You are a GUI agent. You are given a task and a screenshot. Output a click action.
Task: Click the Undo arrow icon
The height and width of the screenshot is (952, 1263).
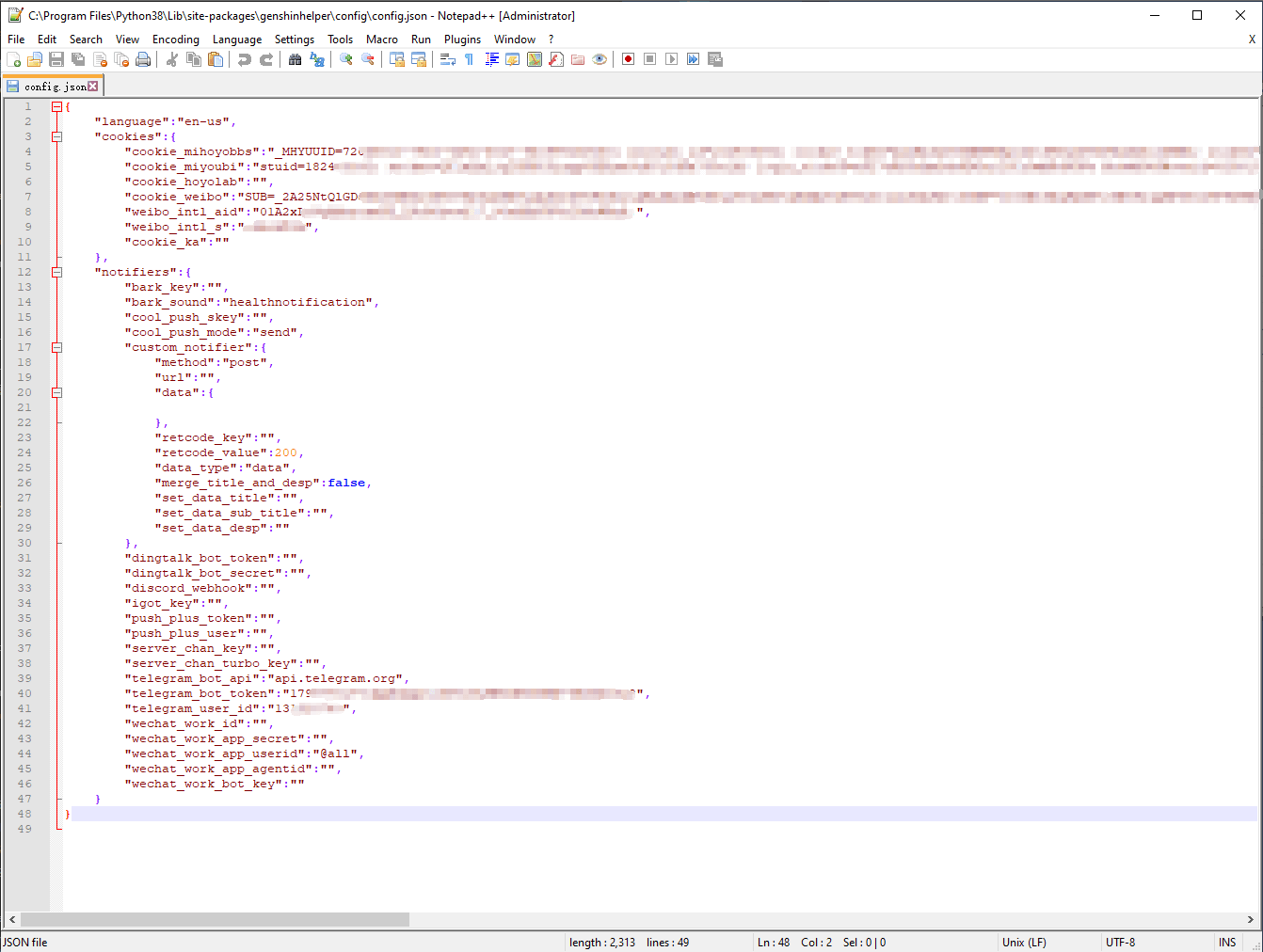point(245,59)
